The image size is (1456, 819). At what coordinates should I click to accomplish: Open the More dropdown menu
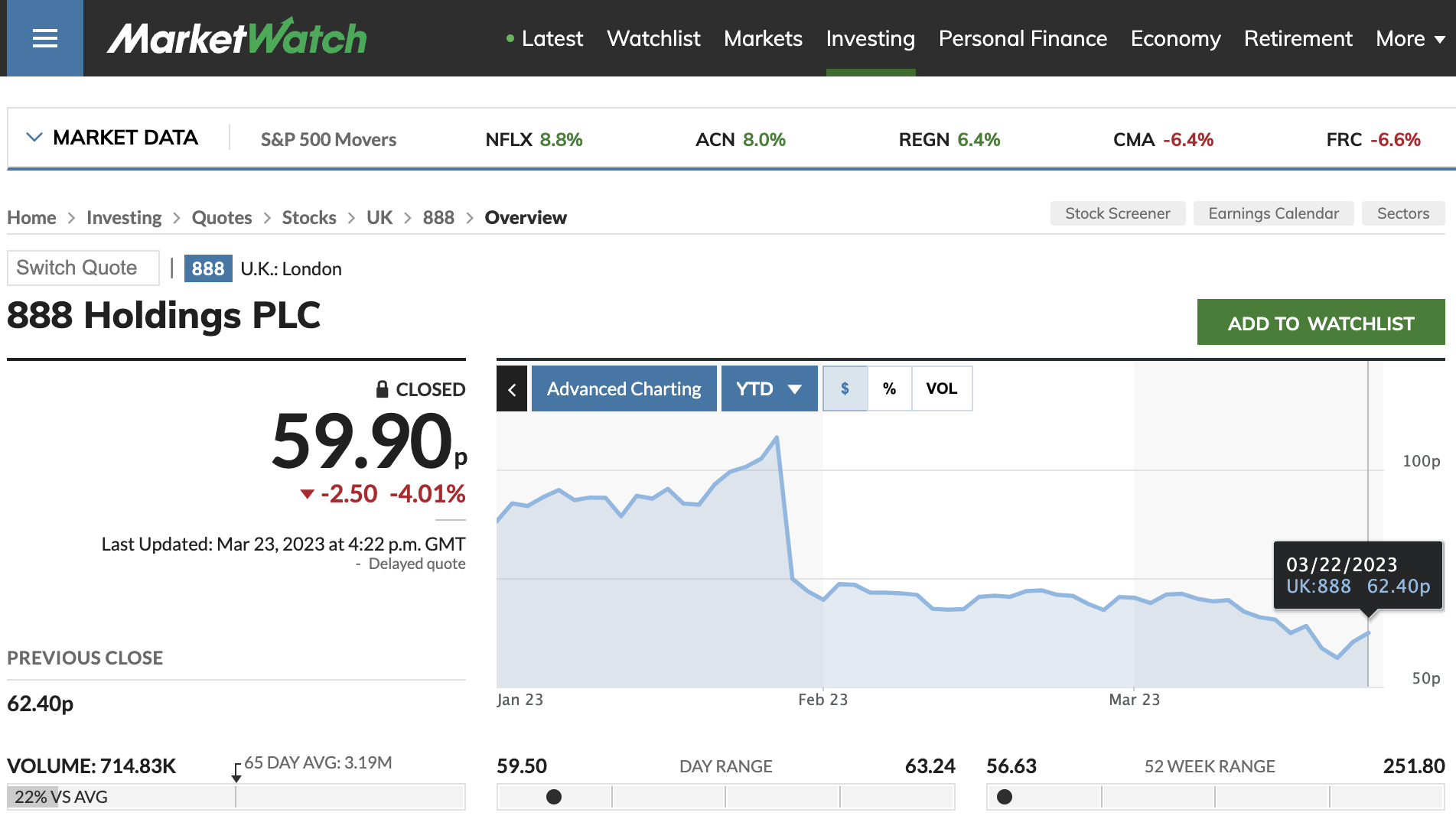1410,38
